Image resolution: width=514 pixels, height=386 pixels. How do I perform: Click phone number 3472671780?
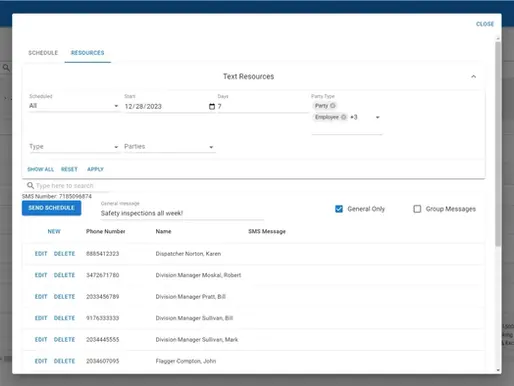tap(103, 275)
